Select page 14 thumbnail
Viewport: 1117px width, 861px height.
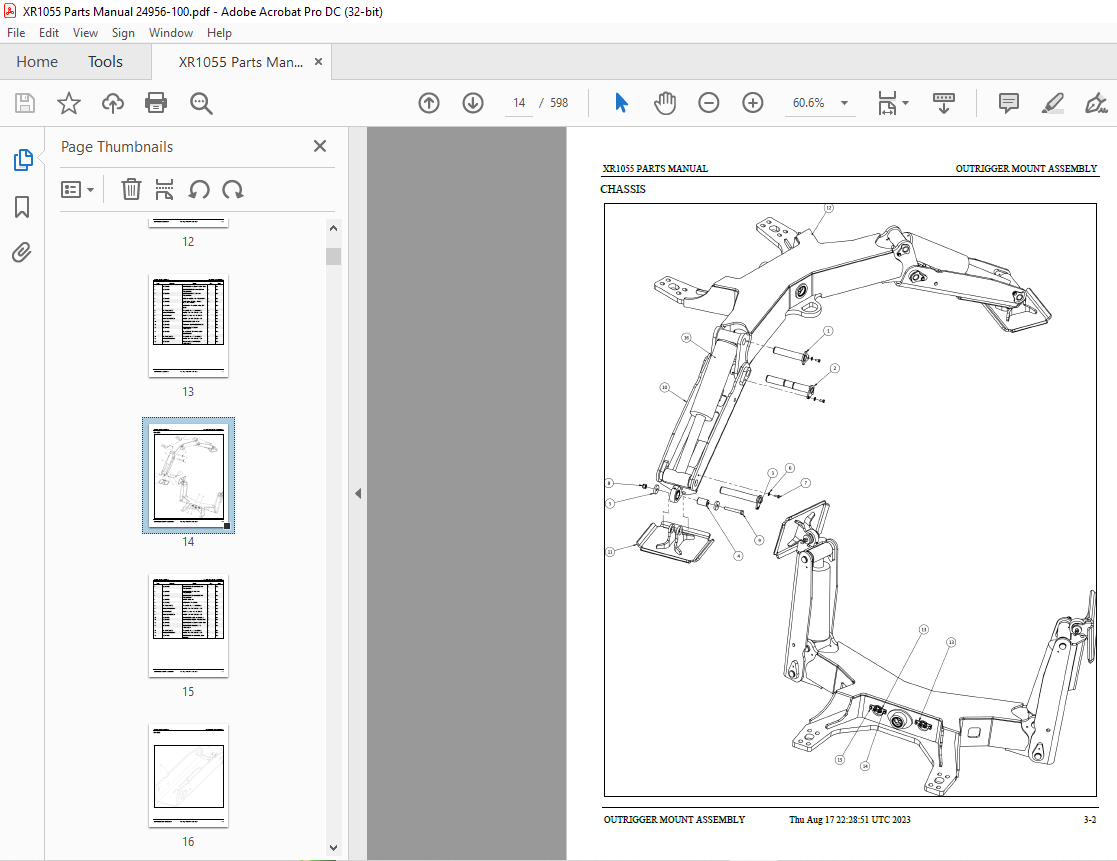(188, 476)
